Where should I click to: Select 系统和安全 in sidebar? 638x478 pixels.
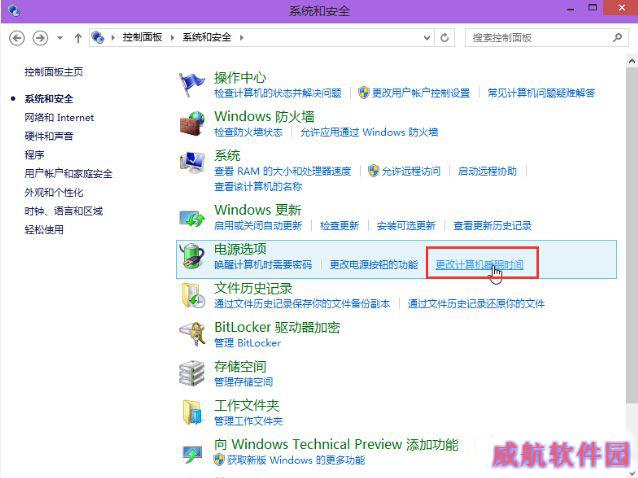(x=49, y=99)
